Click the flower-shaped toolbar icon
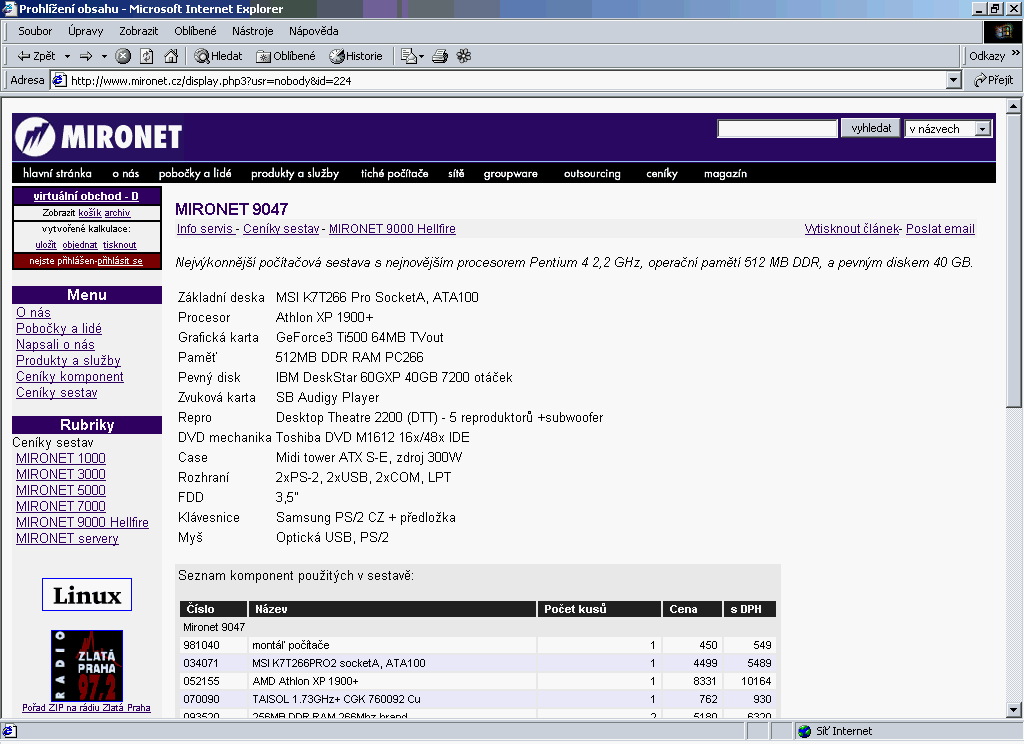 464,56
